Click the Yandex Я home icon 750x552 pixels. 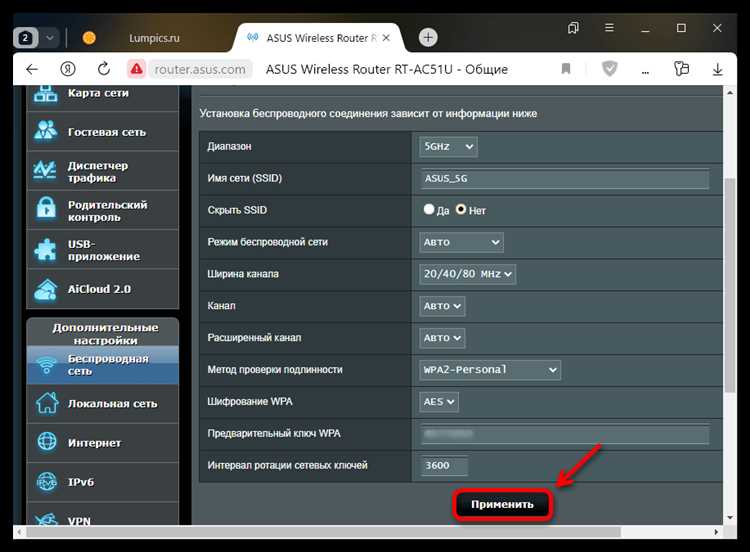coord(68,69)
